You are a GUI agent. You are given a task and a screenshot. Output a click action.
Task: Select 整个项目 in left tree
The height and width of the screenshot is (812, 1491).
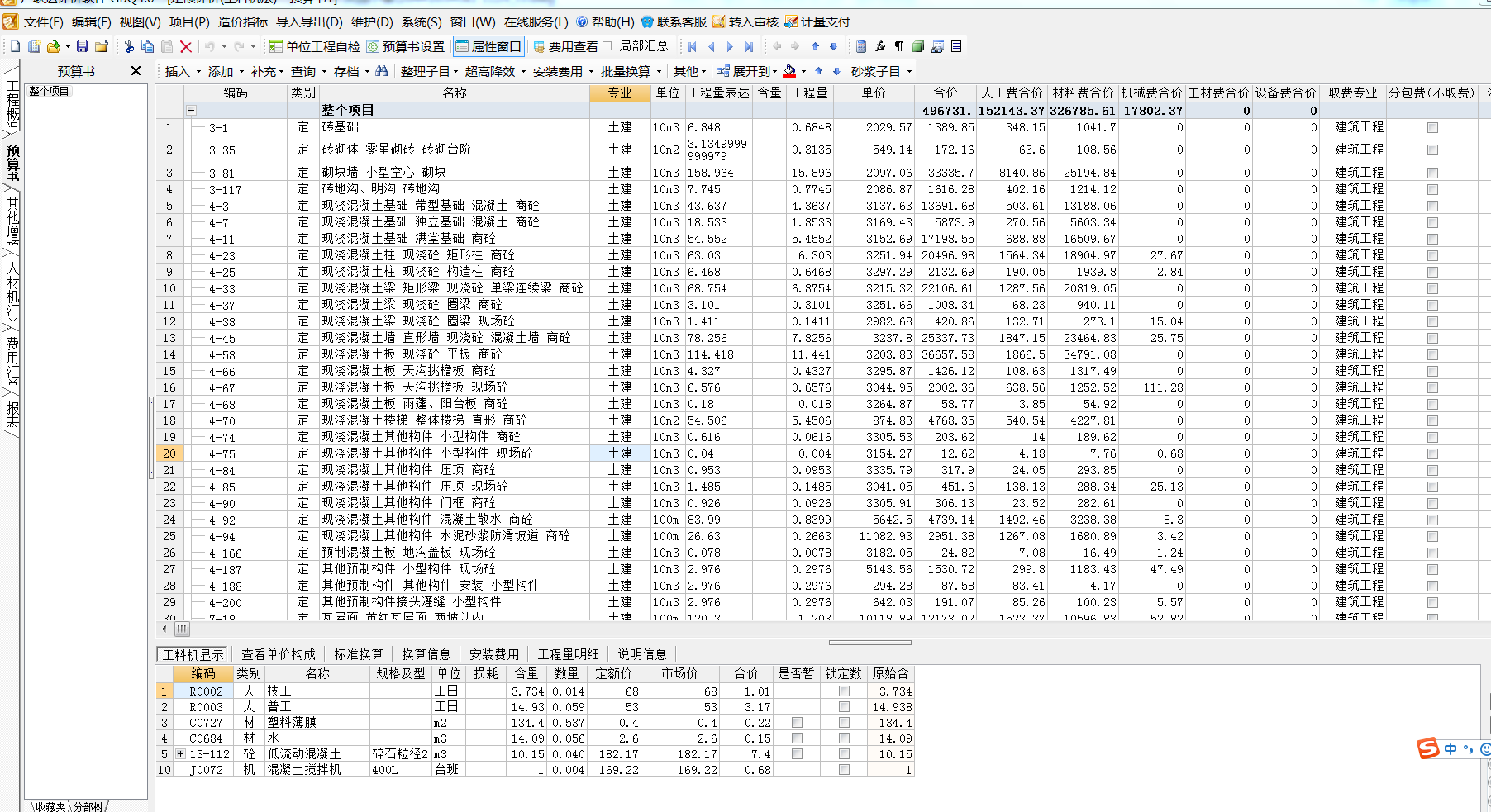49,91
